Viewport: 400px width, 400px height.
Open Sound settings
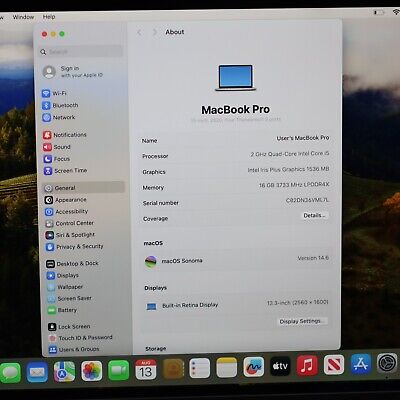[57, 147]
